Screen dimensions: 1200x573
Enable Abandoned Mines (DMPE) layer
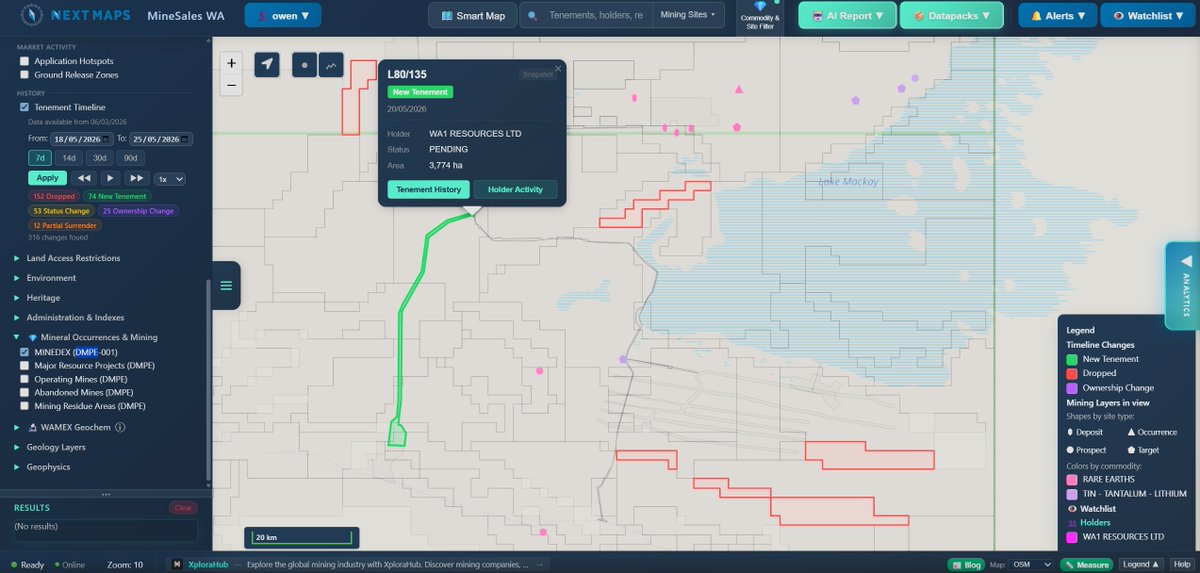coord(25,393)
